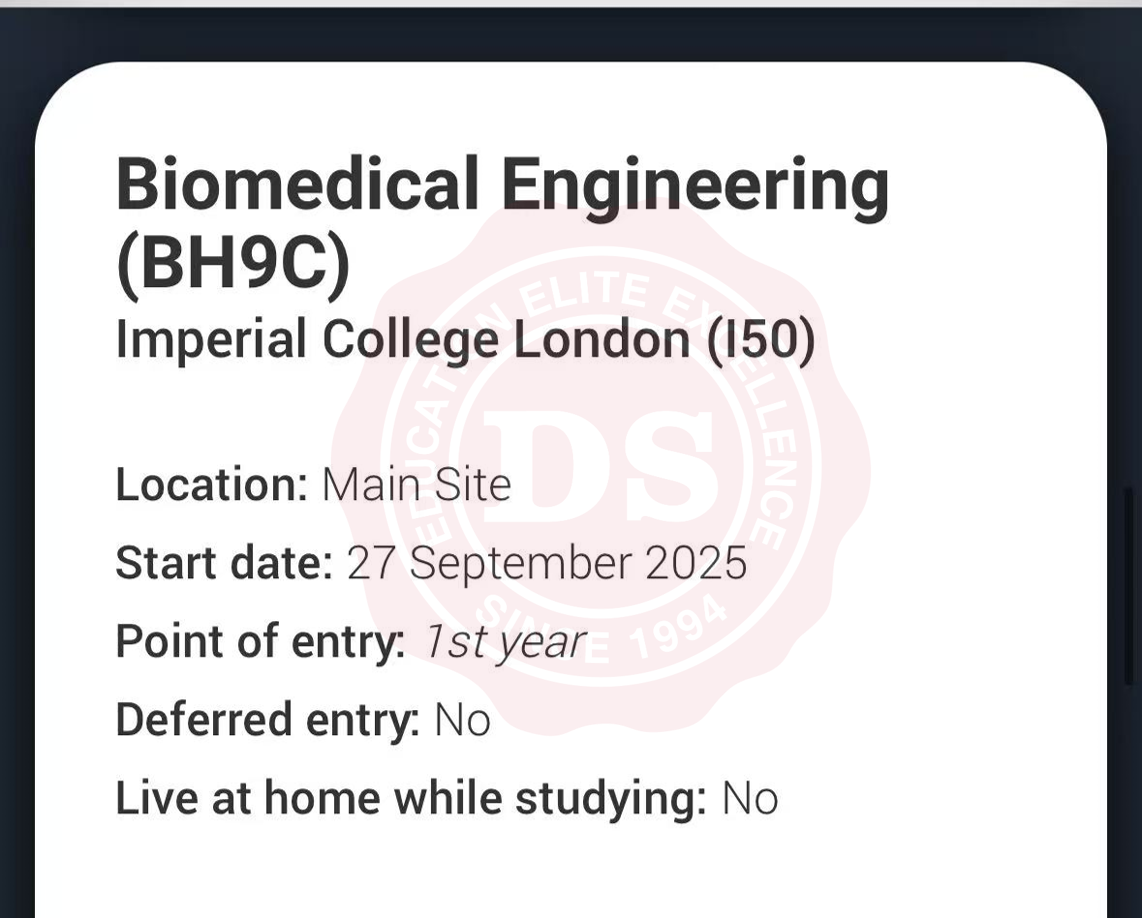Select the Live at home No value
This screenshot has width=1142, height=918.
click(750, 798)
